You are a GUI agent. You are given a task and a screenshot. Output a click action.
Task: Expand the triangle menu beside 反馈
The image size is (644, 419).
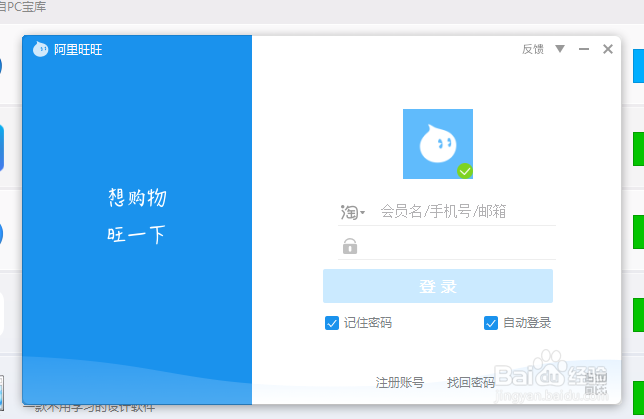tap(560, 49)
